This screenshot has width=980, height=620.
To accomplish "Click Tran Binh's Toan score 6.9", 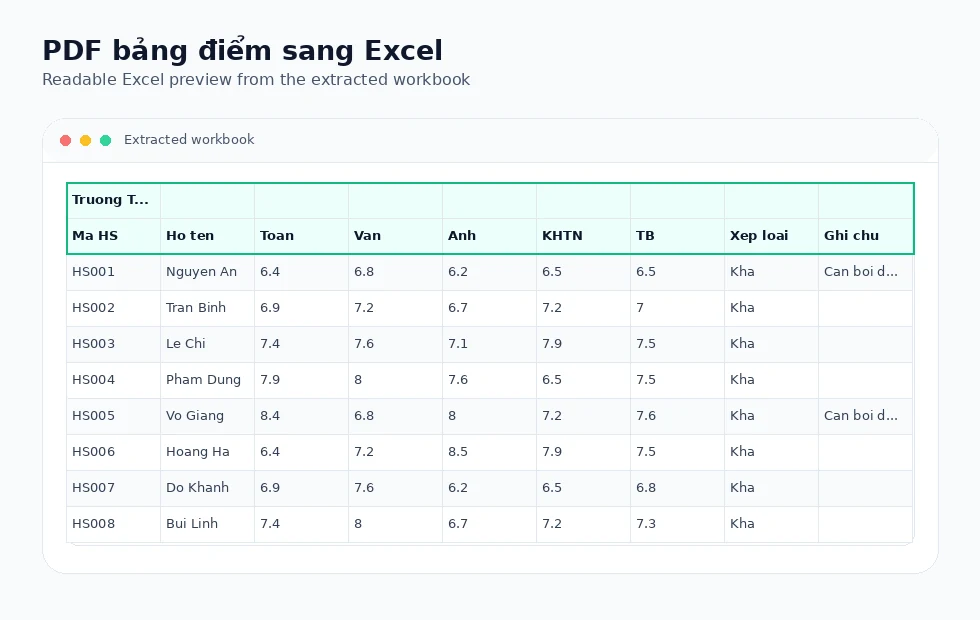I will pos(301,308).
